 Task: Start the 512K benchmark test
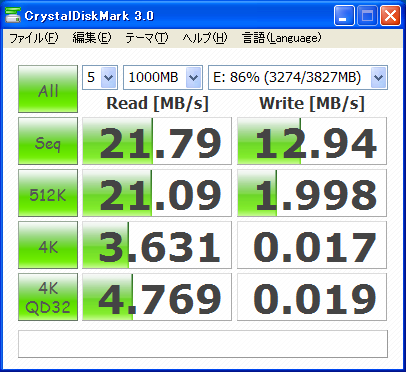(x=48, y=193)
